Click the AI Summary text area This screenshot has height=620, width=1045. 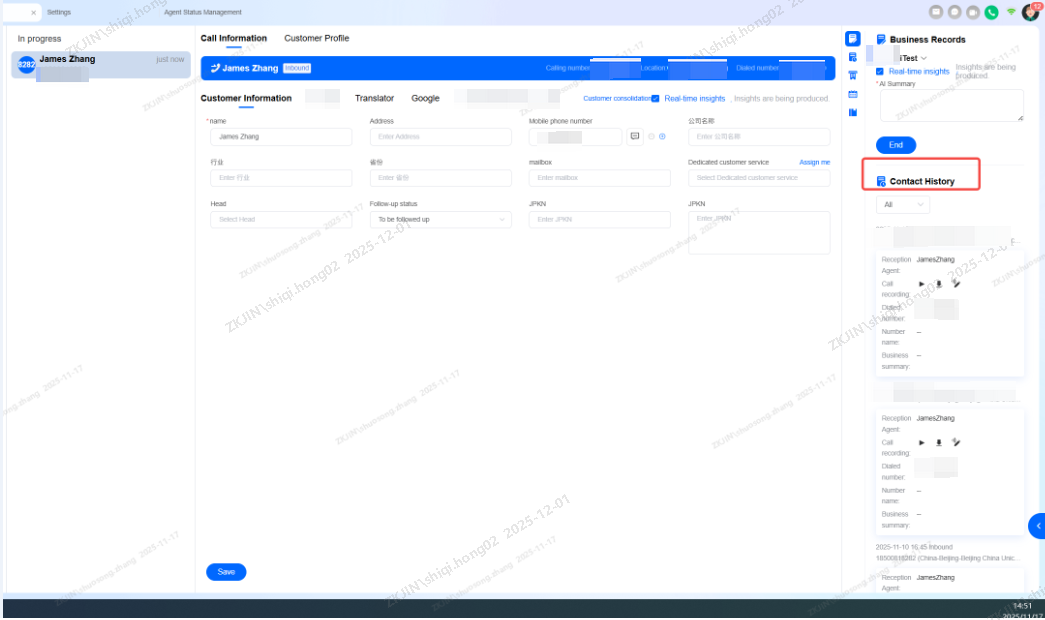pyautogui.click(x=950, y=106)
